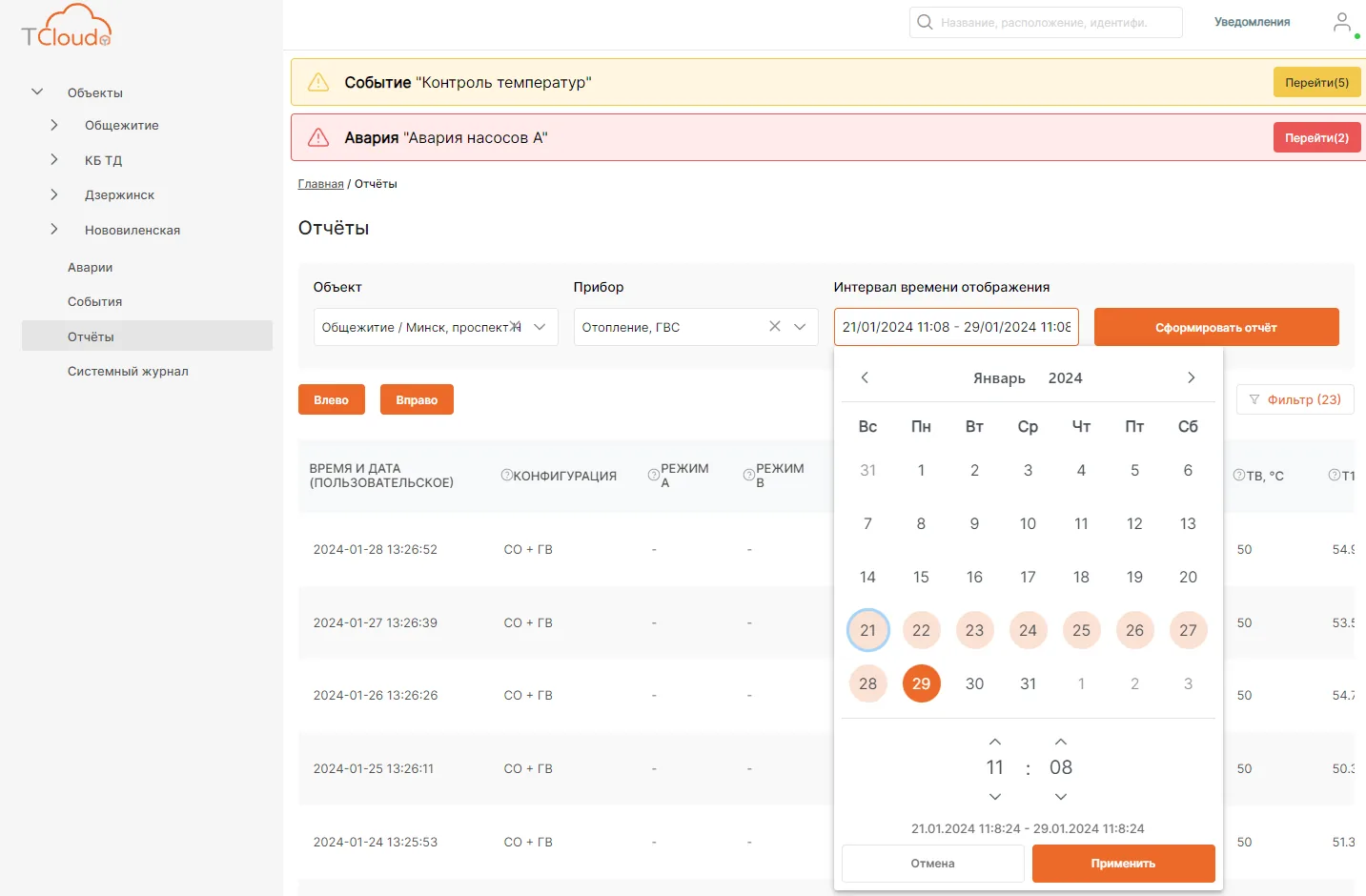
Task: Click the search magnifier icon
Action: 925,22
